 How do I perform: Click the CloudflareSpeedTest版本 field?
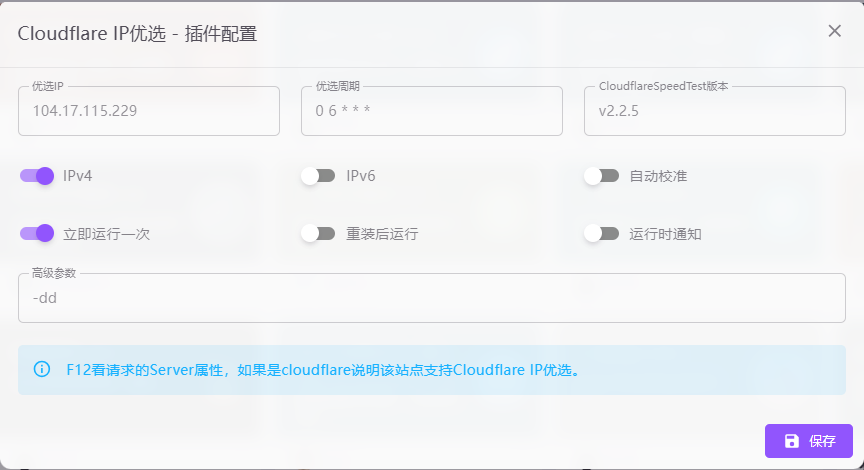tap(714, 111)
